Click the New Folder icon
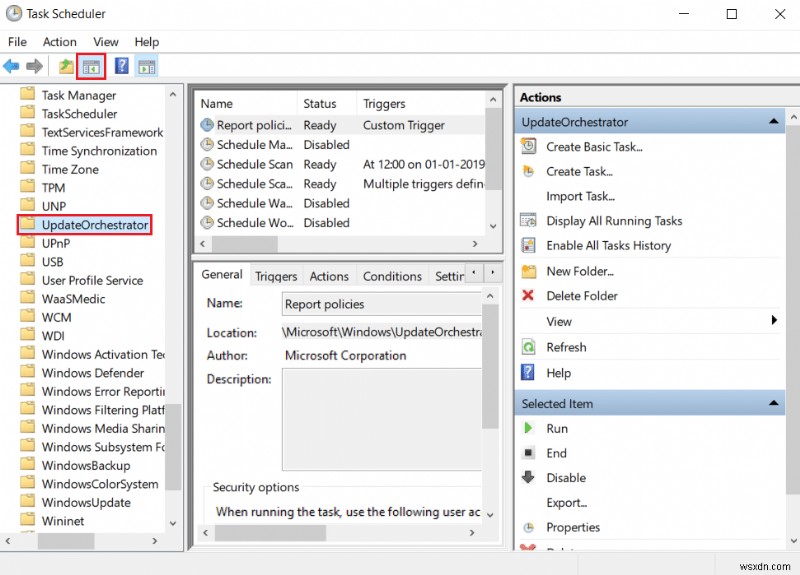Image resolution: width=800 pixels, height=575 pixels. (x=529, y=271)
